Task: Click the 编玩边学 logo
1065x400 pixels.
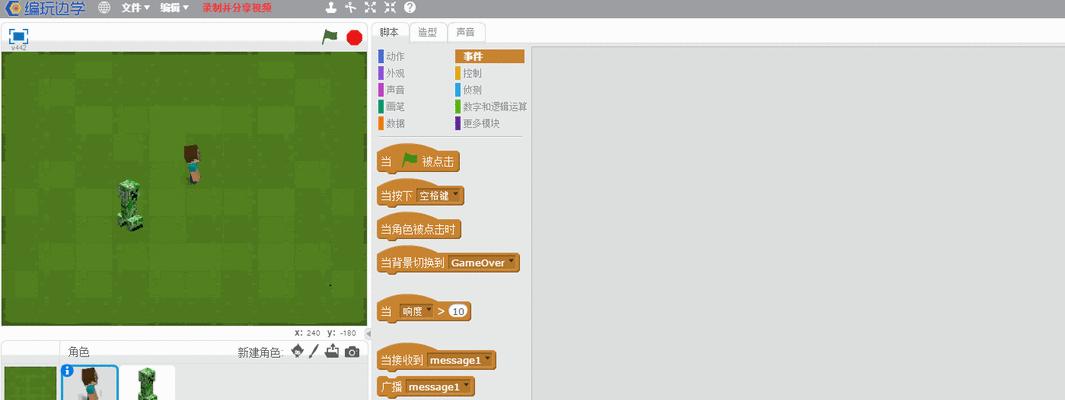Action: [46, 8]
